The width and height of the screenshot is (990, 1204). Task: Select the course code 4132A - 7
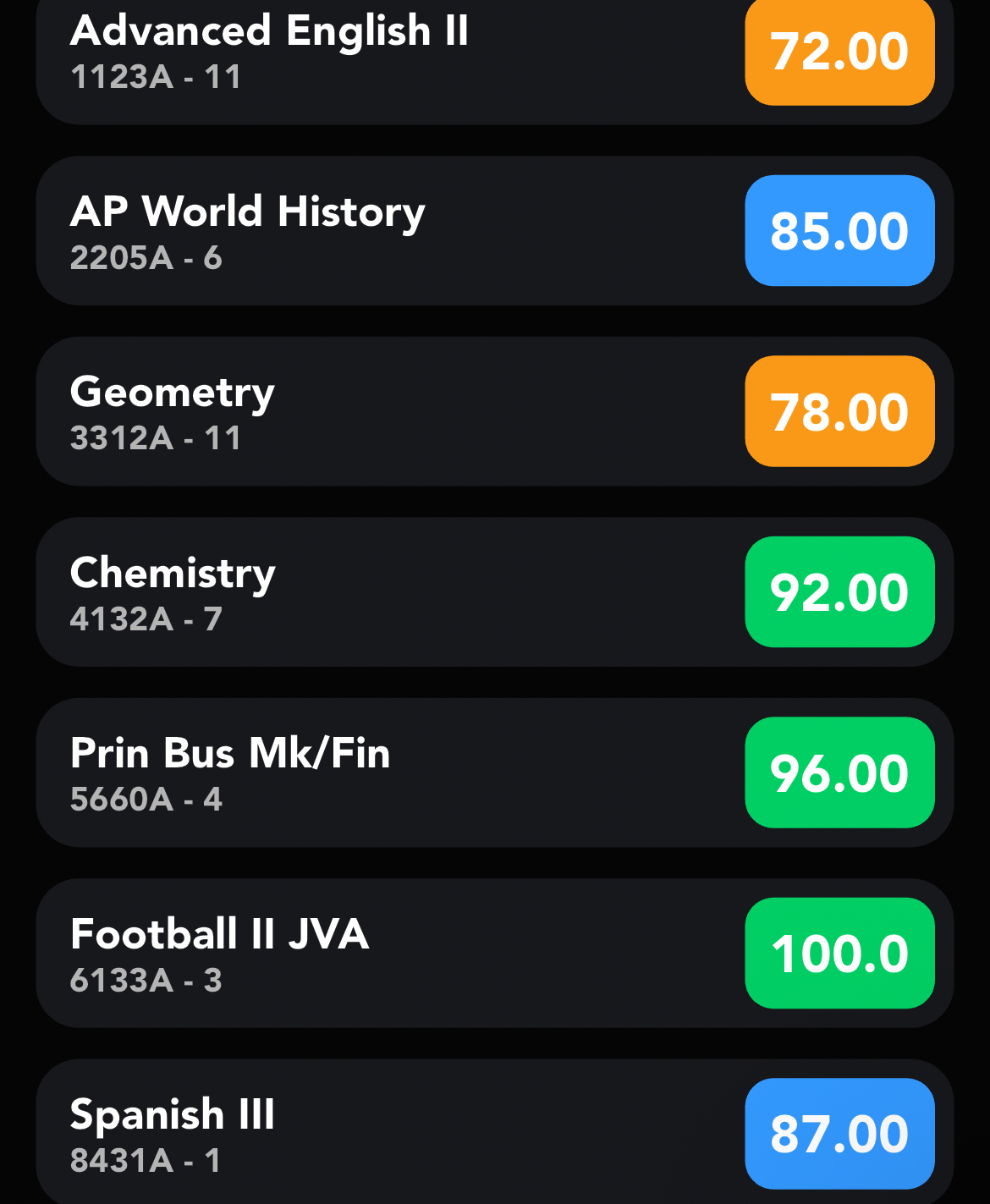click(146, 619)
